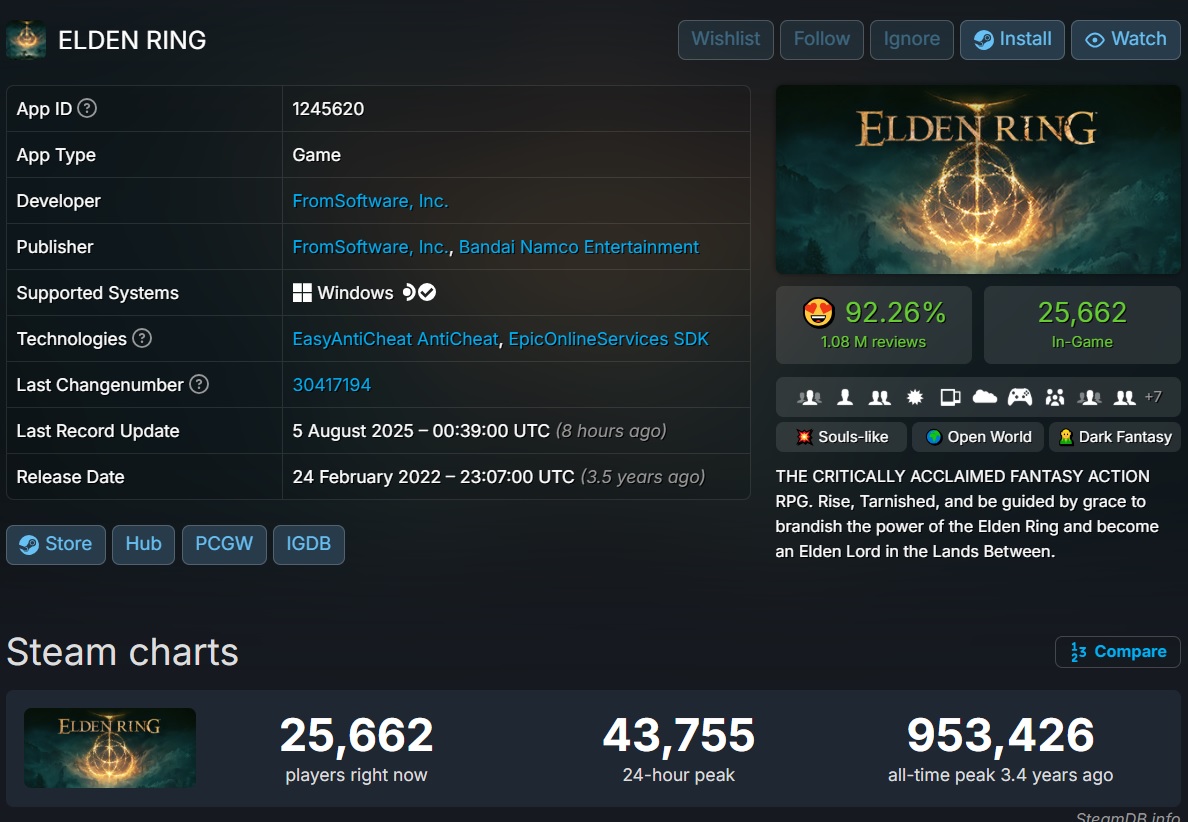Screen dimensions: 1188x822
Task: Open the FromSoftware, Inc. Developer link
Action: coord(370,201)
